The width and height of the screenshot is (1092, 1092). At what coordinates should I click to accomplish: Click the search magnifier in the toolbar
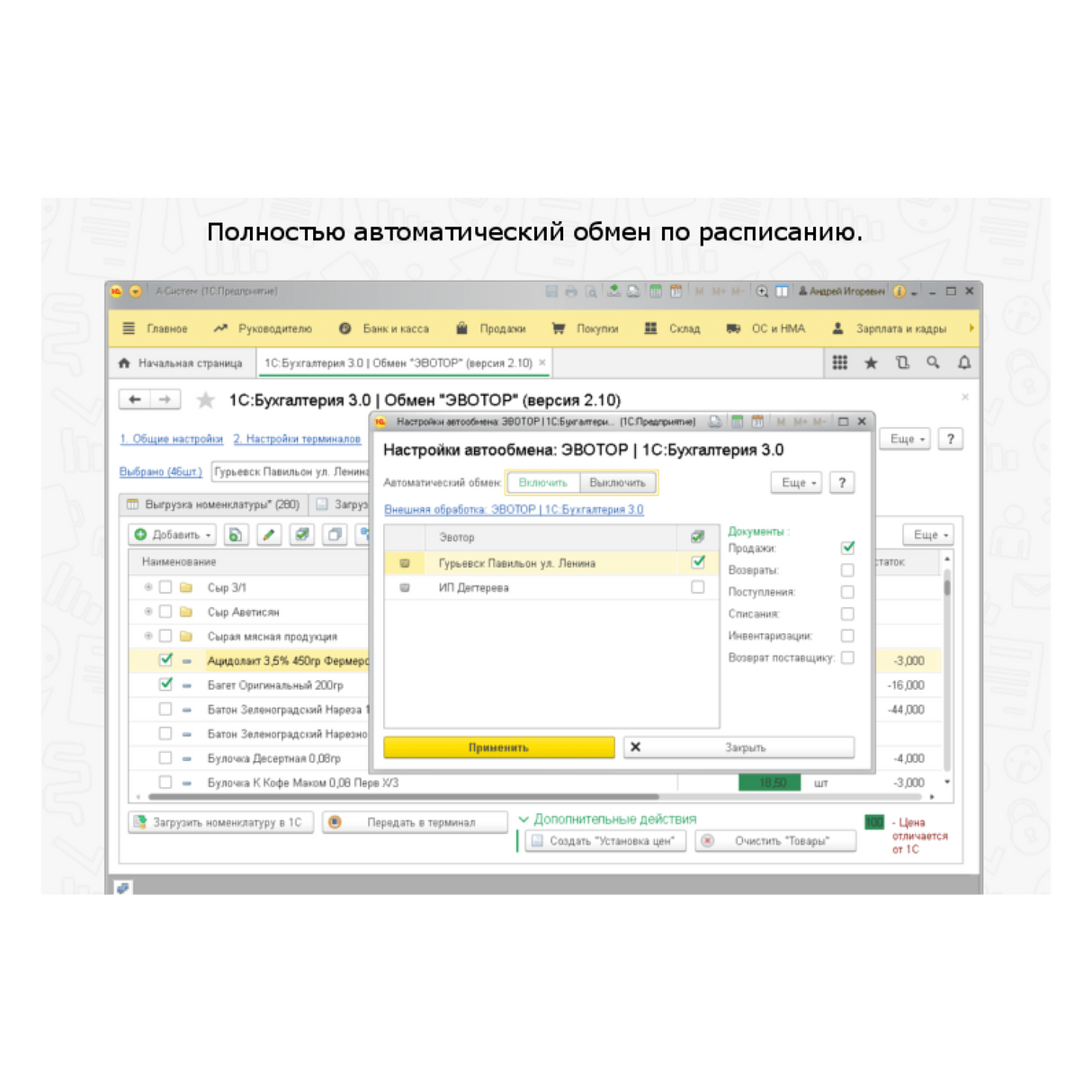click(x=934, y=363)
